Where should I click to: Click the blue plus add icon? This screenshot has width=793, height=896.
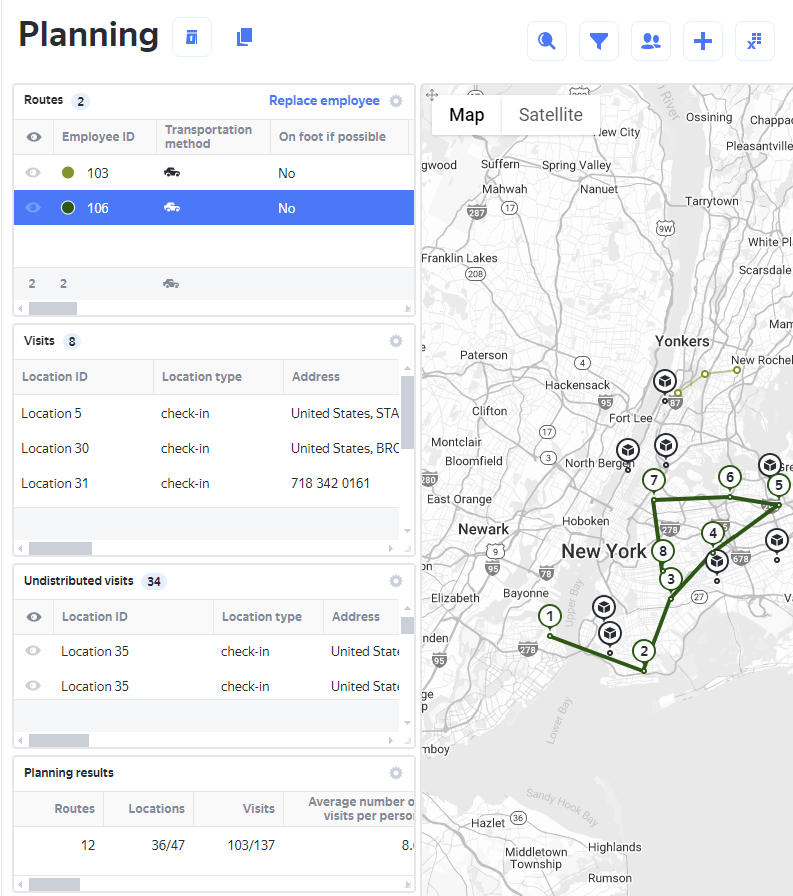(703, 41)
